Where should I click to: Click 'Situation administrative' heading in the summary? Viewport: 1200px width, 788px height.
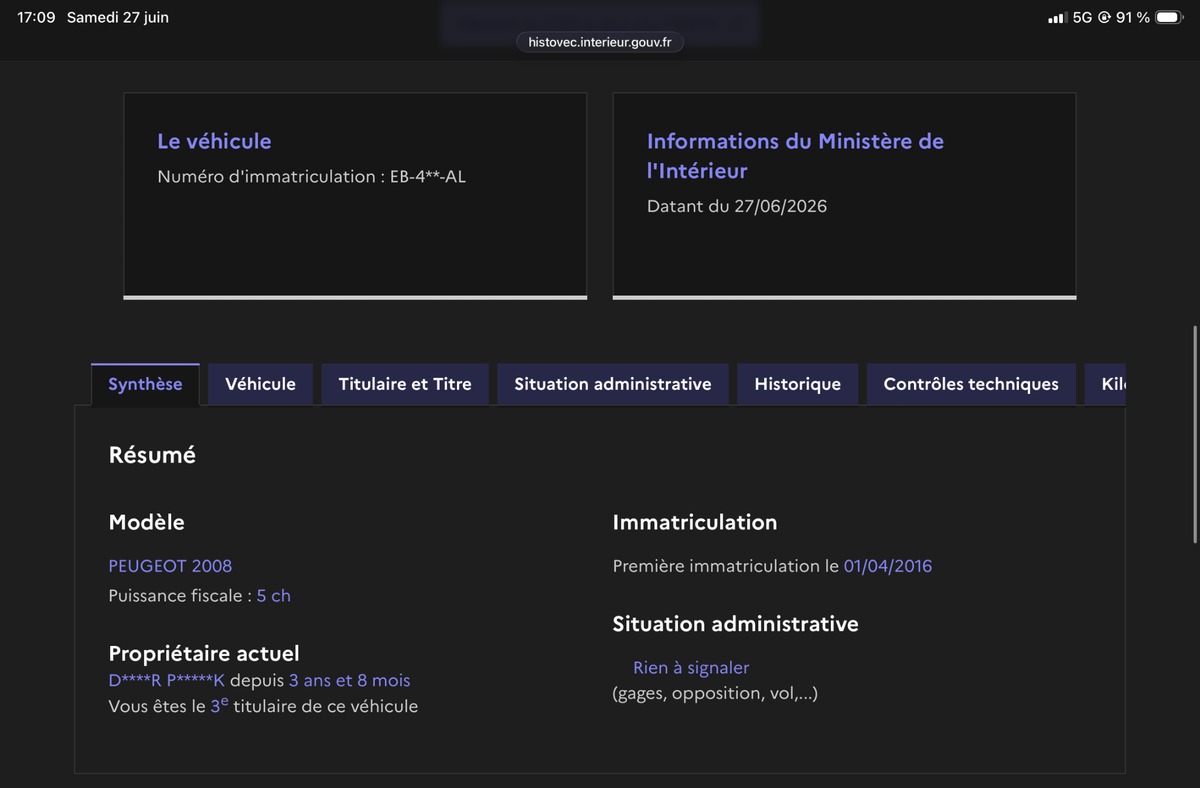(736, 624)
